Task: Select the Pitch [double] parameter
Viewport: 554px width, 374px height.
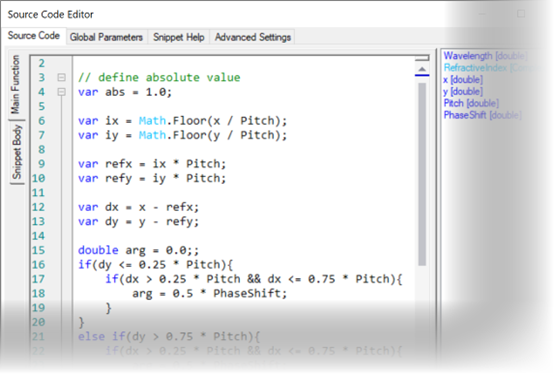Action: click(x=471, y=103)
